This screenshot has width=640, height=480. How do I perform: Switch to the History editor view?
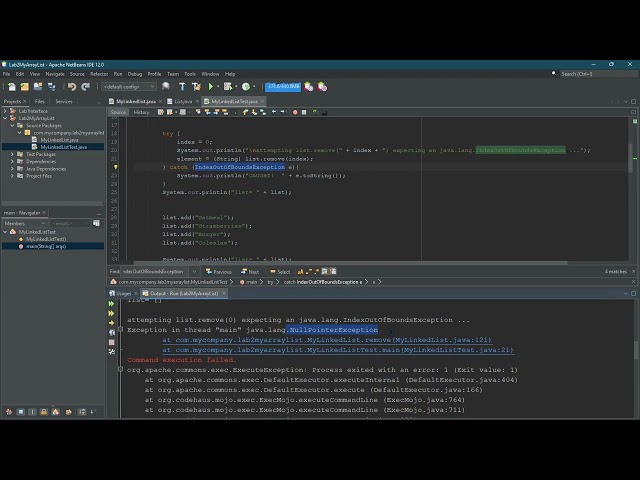pos(141,112)
